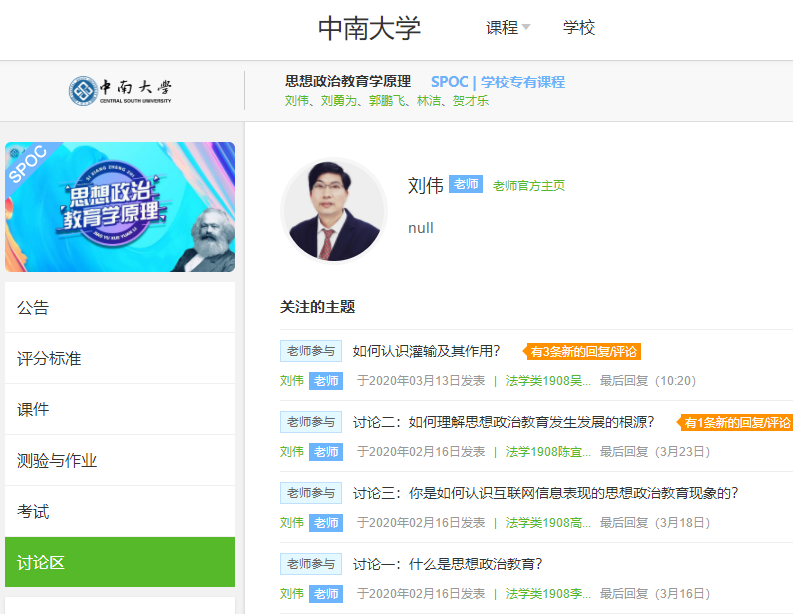Open 评分标准 in the sidebar
The image size is (793, 614).
click(120, 358)
